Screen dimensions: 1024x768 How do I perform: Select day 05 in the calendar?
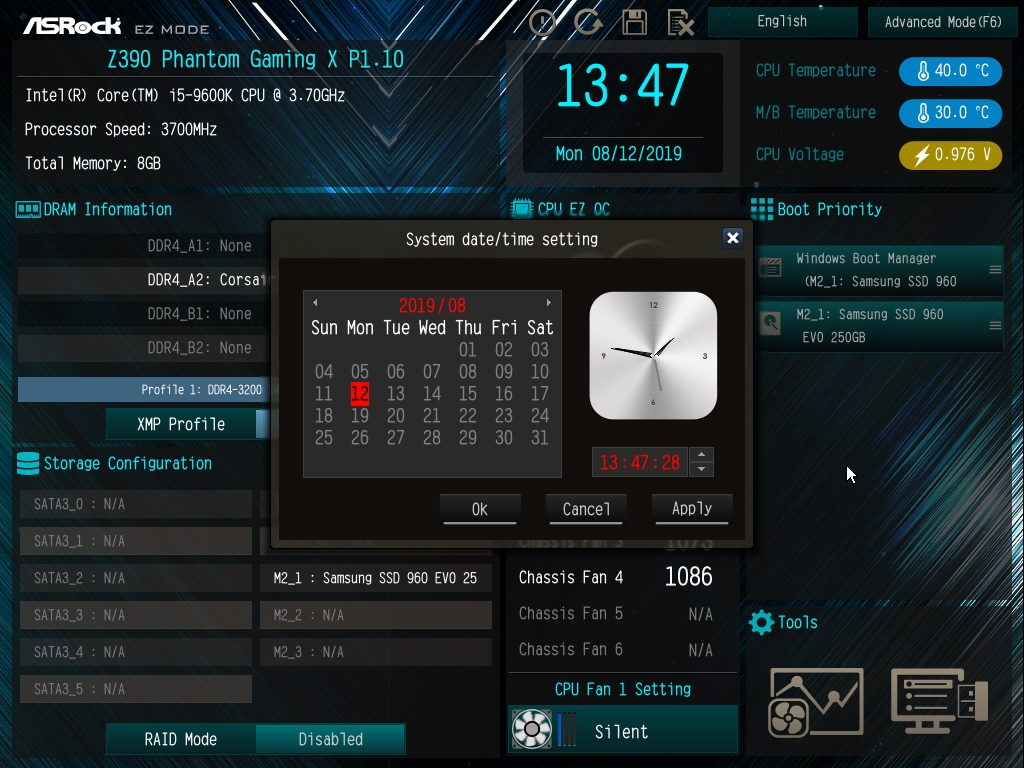360,372
